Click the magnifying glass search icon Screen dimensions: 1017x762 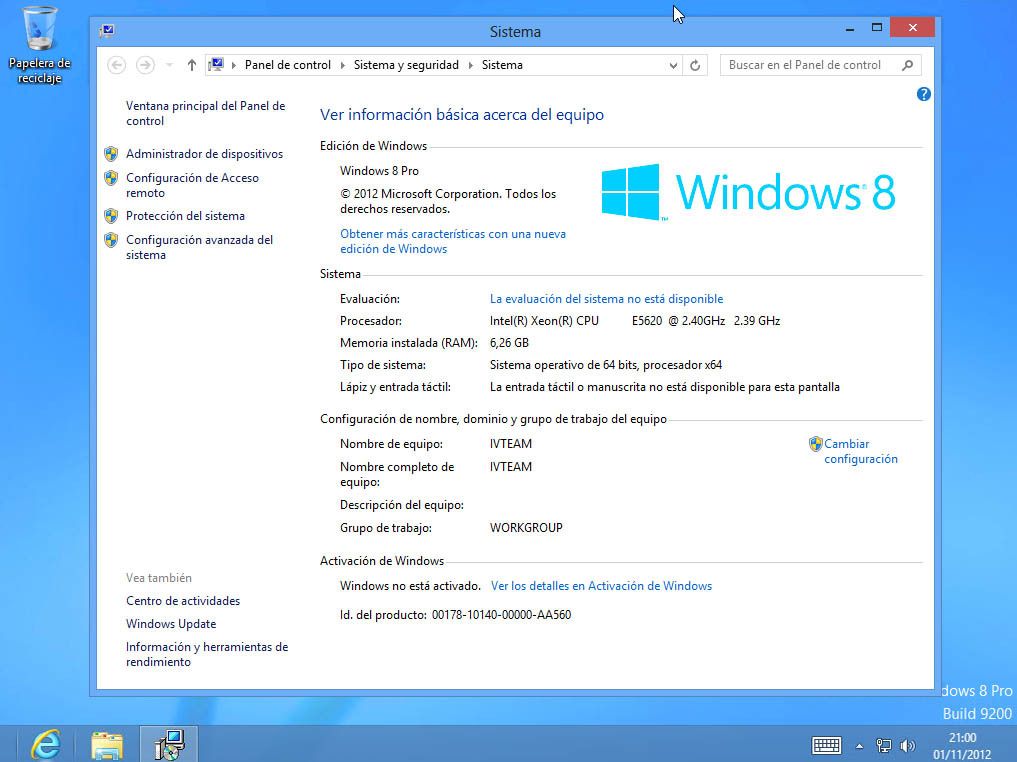click(907, 65)
